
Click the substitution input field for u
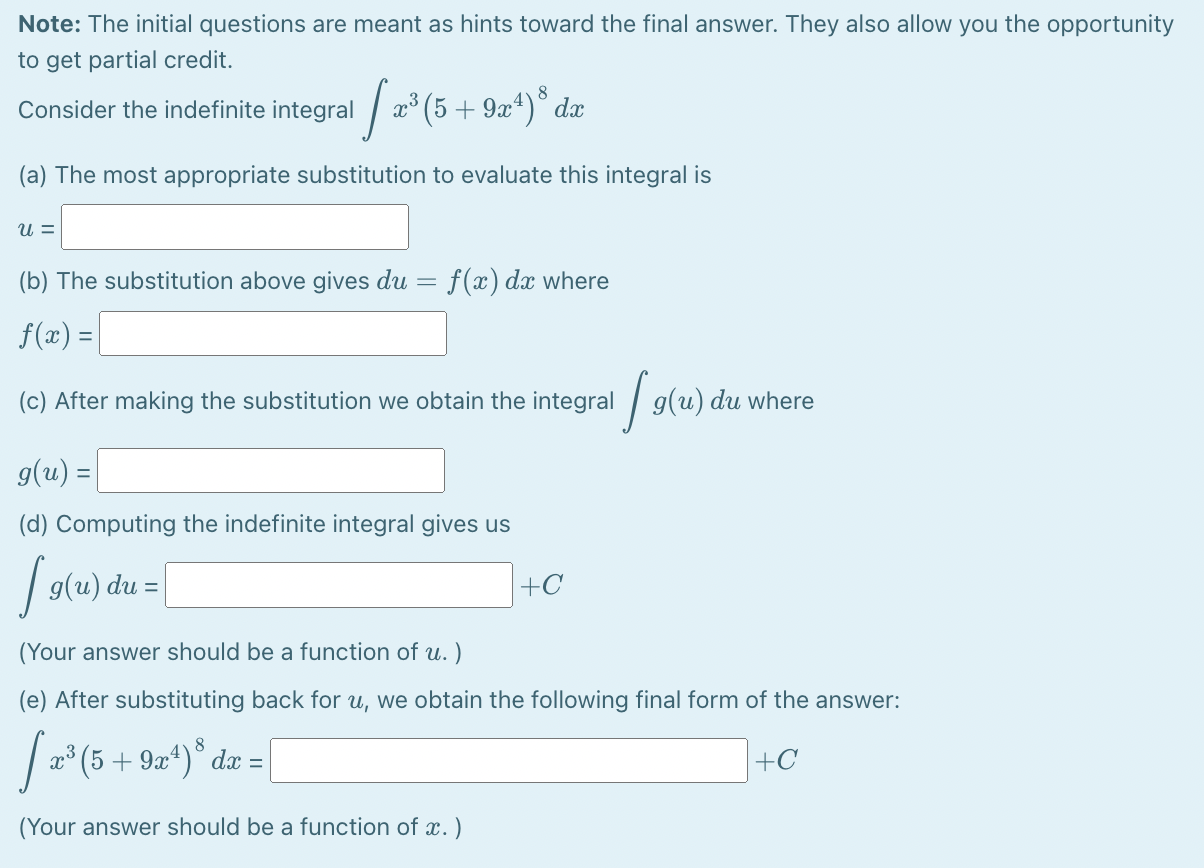pos(234,227)
